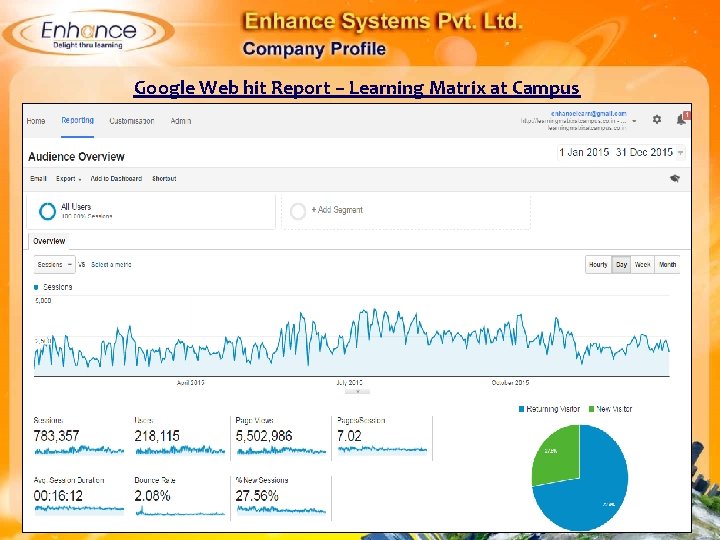The height and width of the screenshot is (540, 720).
Task: Click the Page Views sparkline
Action: pos(281,450)
